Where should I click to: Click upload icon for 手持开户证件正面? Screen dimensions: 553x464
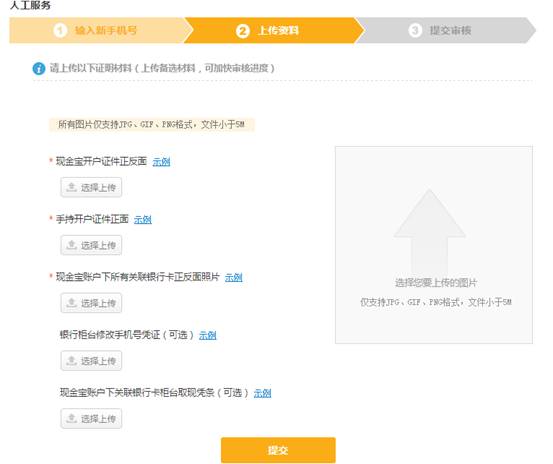pos(72,245)
